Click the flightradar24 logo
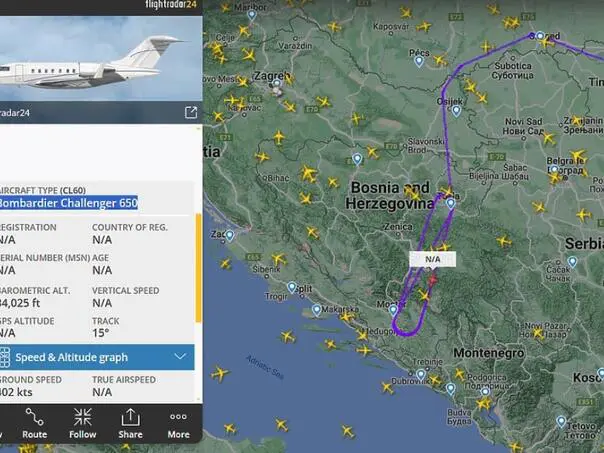 click(171, 5)
